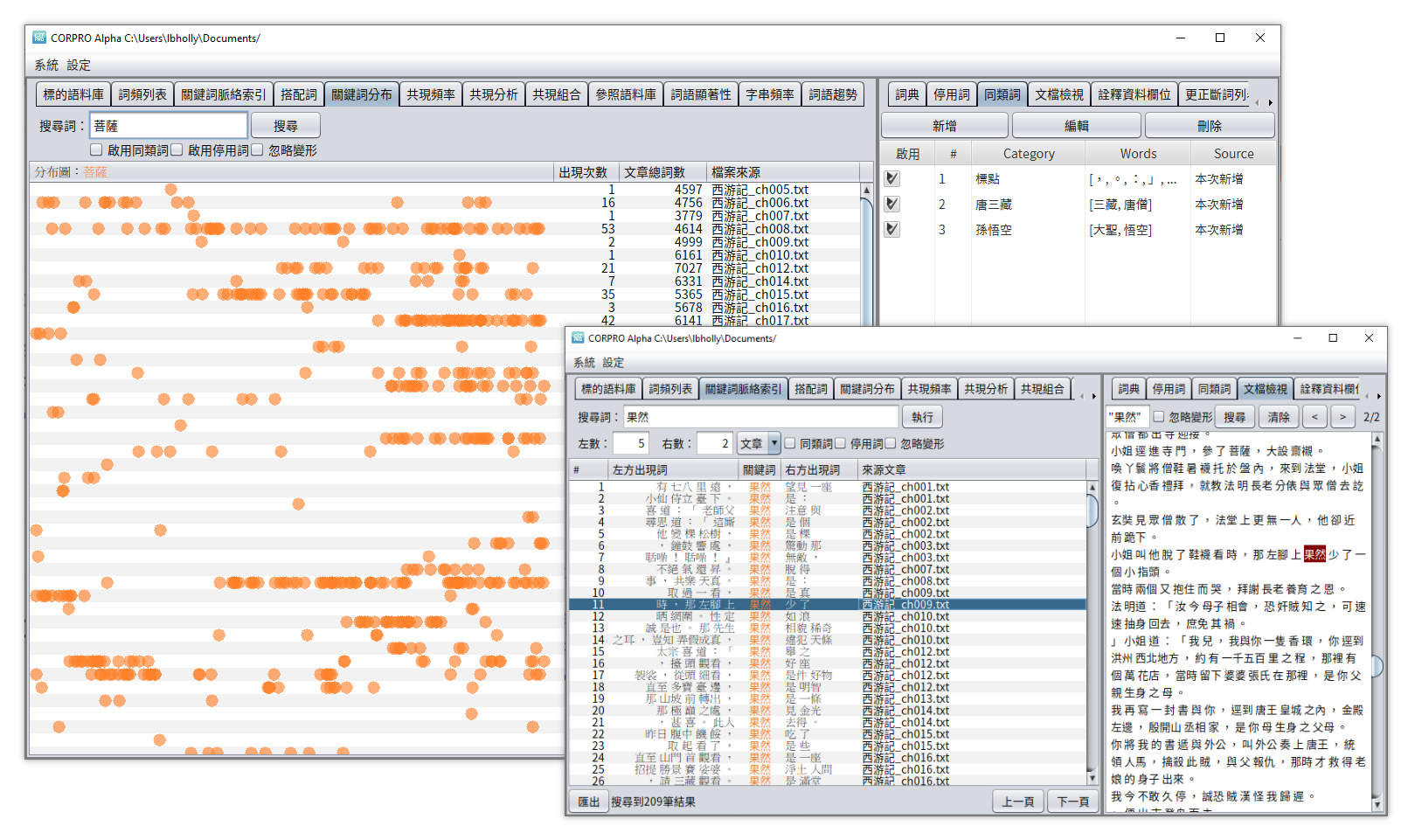Click back window distribution list scrollbar thumb
The width and height of the screenshot is (1408, 840).
point(867,262)
